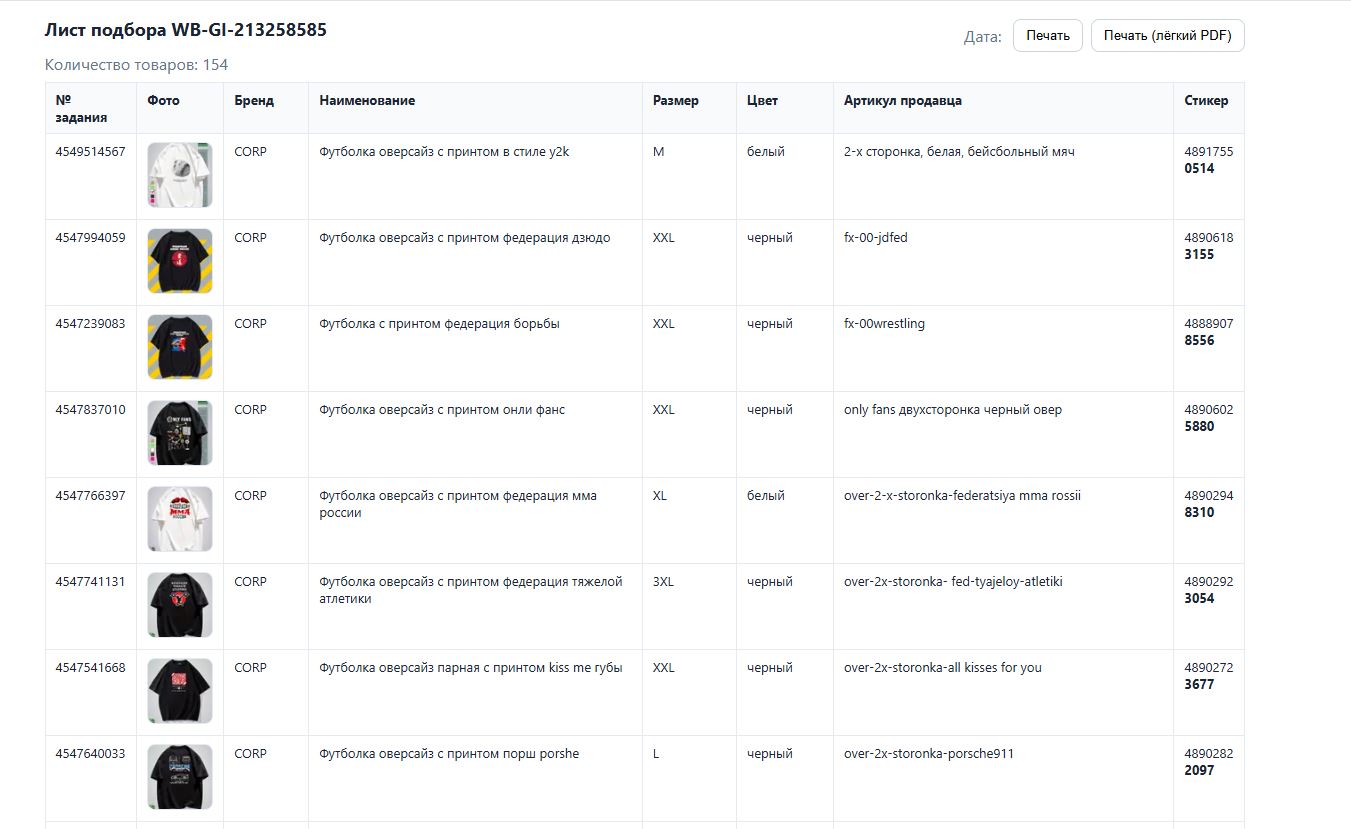Select seller article fx-00-jdfed
Screen dimensions: 1351x829
point(875,238)
